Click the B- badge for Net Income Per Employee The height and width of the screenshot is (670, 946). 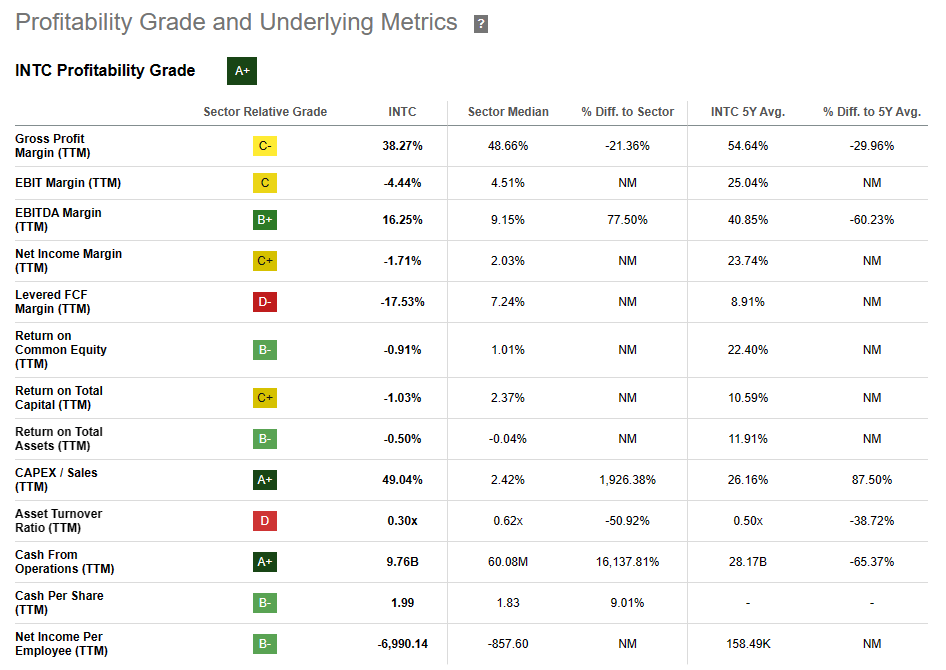[x=265, y=644]
